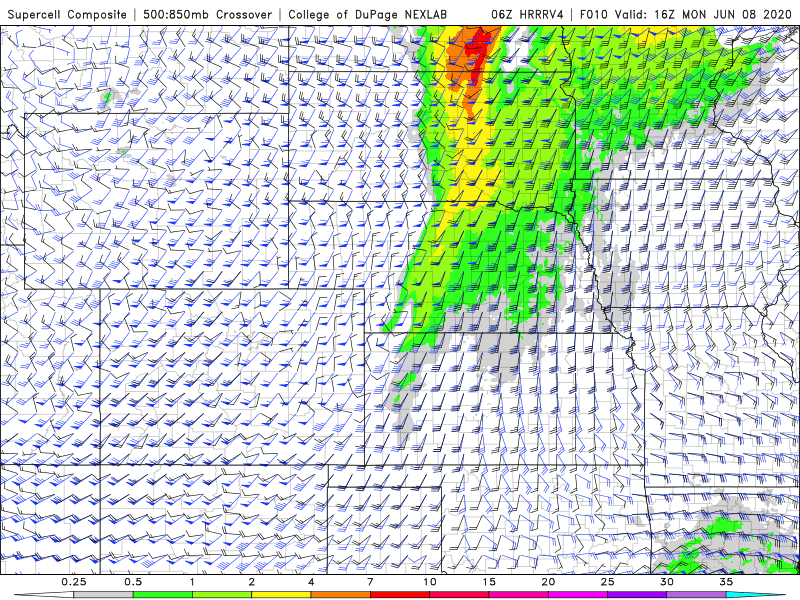Click the legend value 15

[489, 582]
